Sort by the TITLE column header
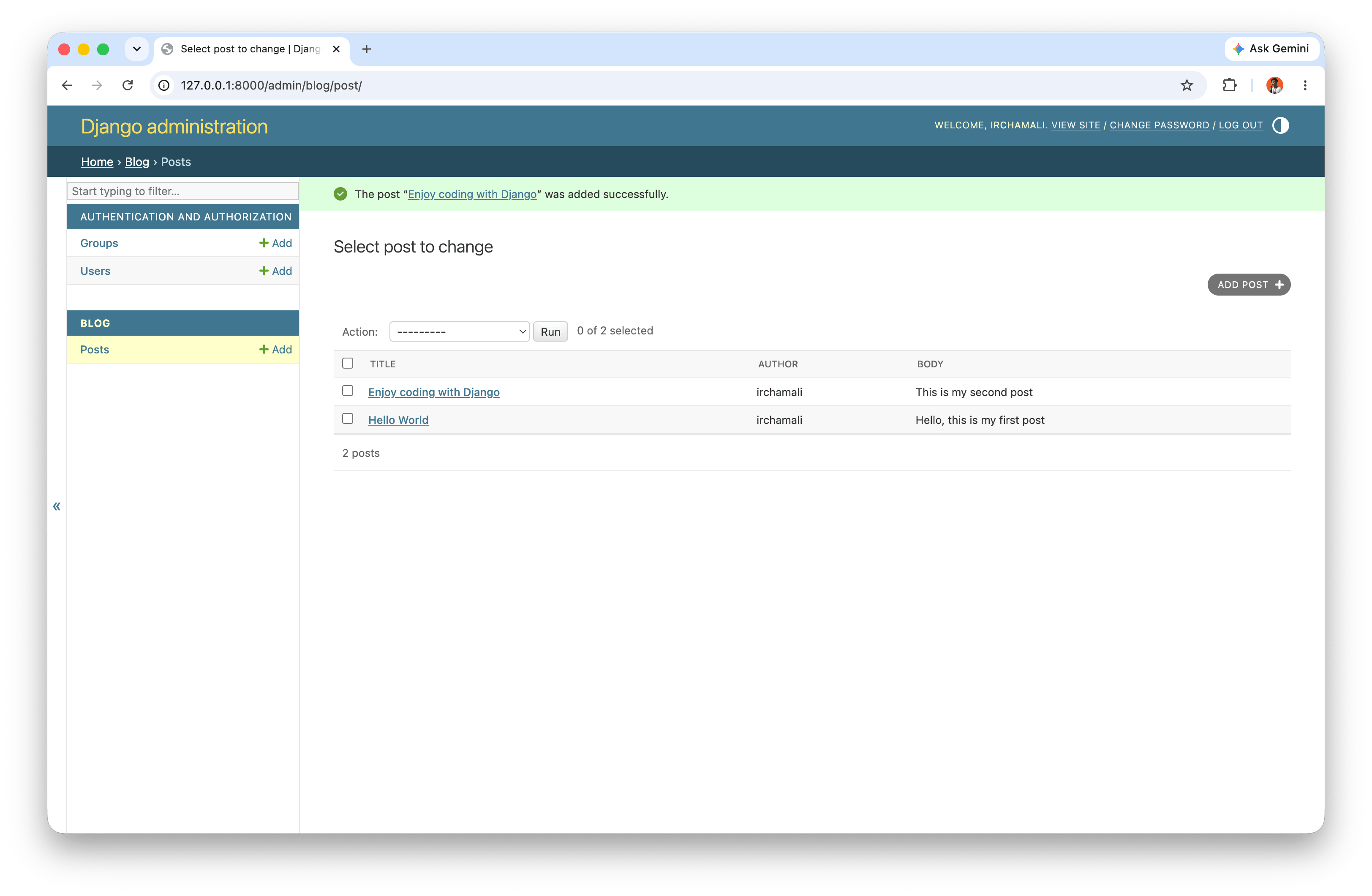1372x896 pixels. [x=383, y=364]
